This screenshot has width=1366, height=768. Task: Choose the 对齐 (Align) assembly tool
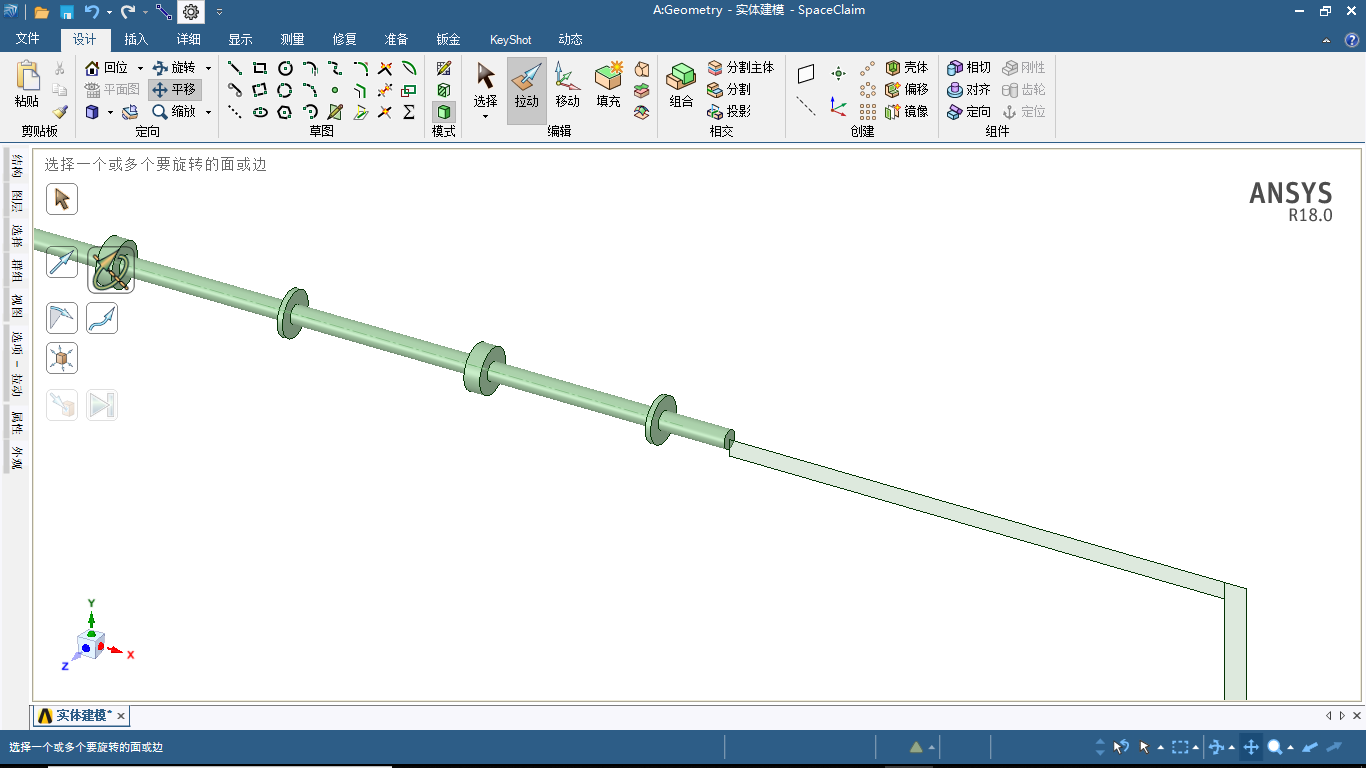pos(969,90)
